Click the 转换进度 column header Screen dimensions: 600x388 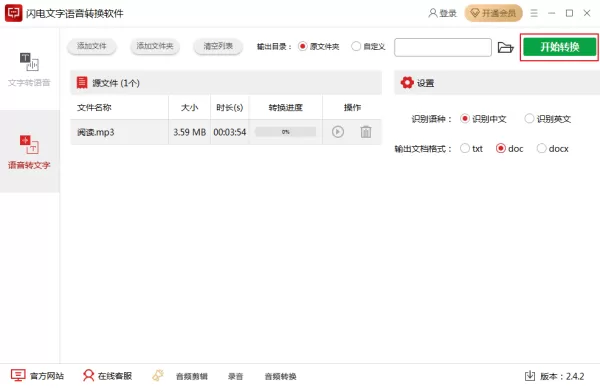click(285, 108)
